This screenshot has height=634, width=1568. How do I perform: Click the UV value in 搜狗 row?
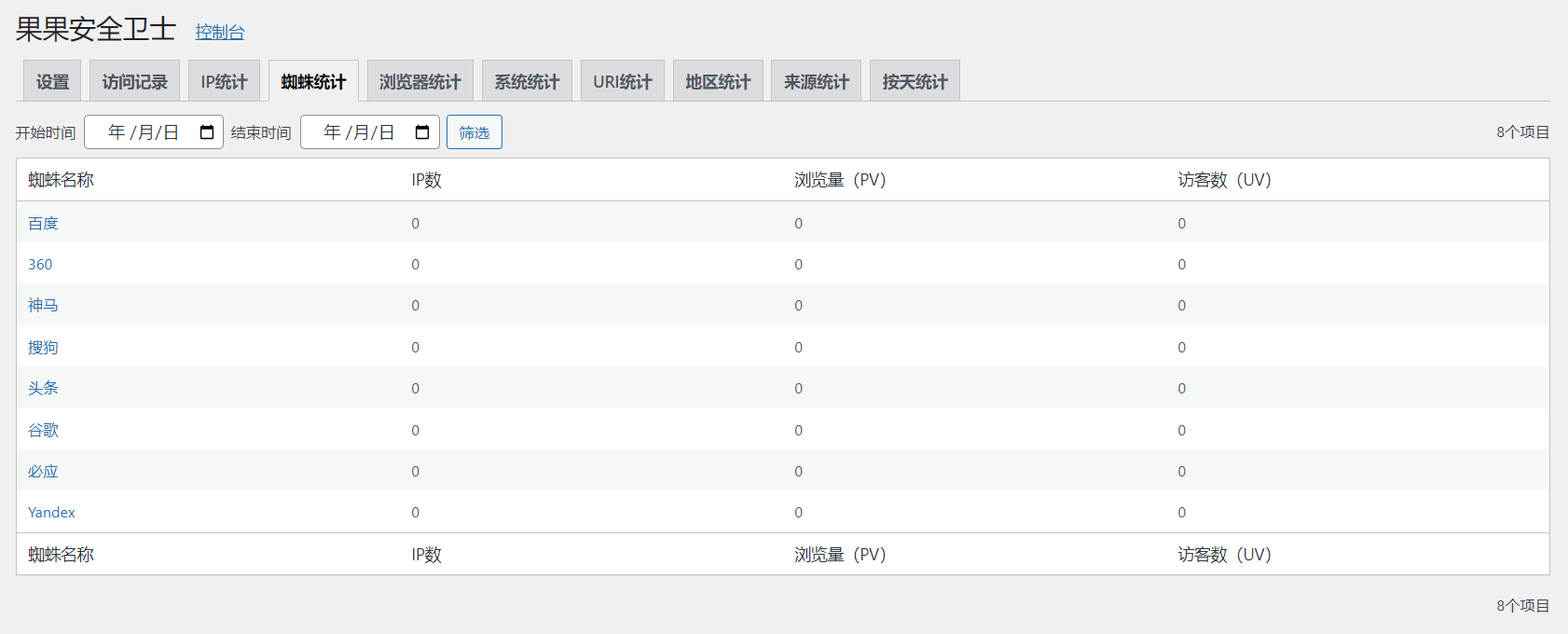[1182, 347]
